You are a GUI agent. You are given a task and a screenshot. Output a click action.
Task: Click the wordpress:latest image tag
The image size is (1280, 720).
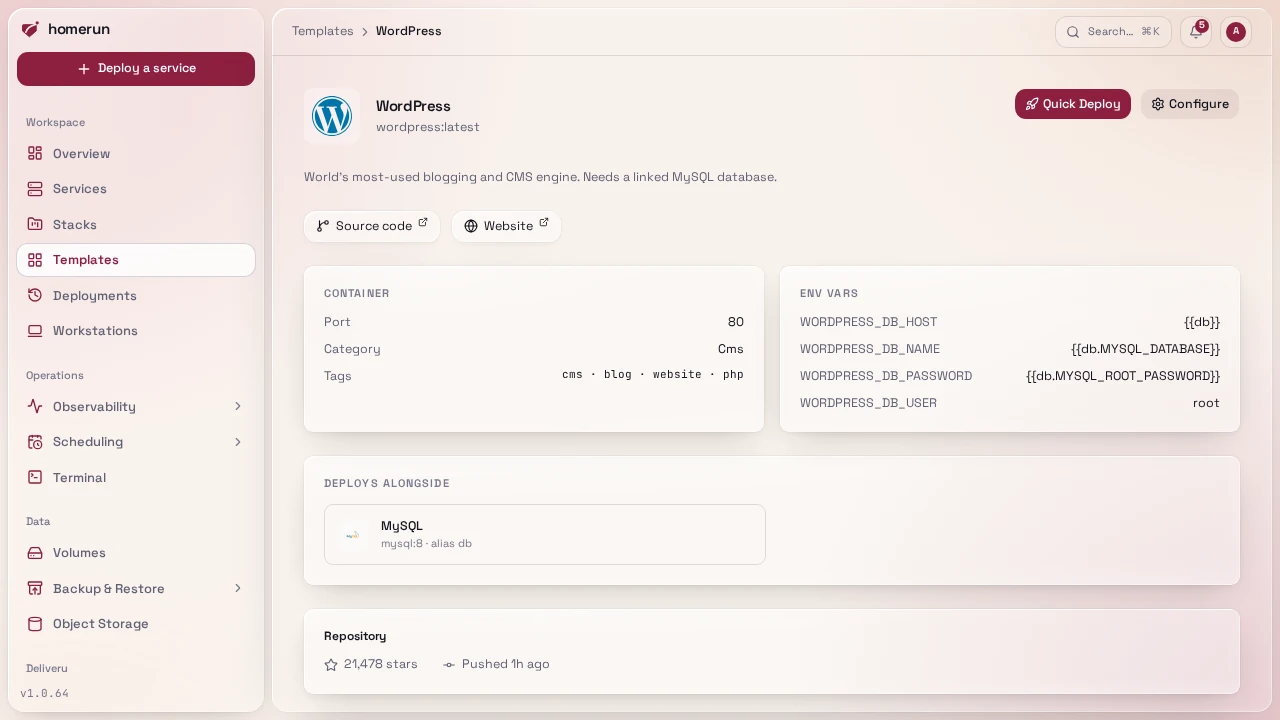tap(428, 127)
